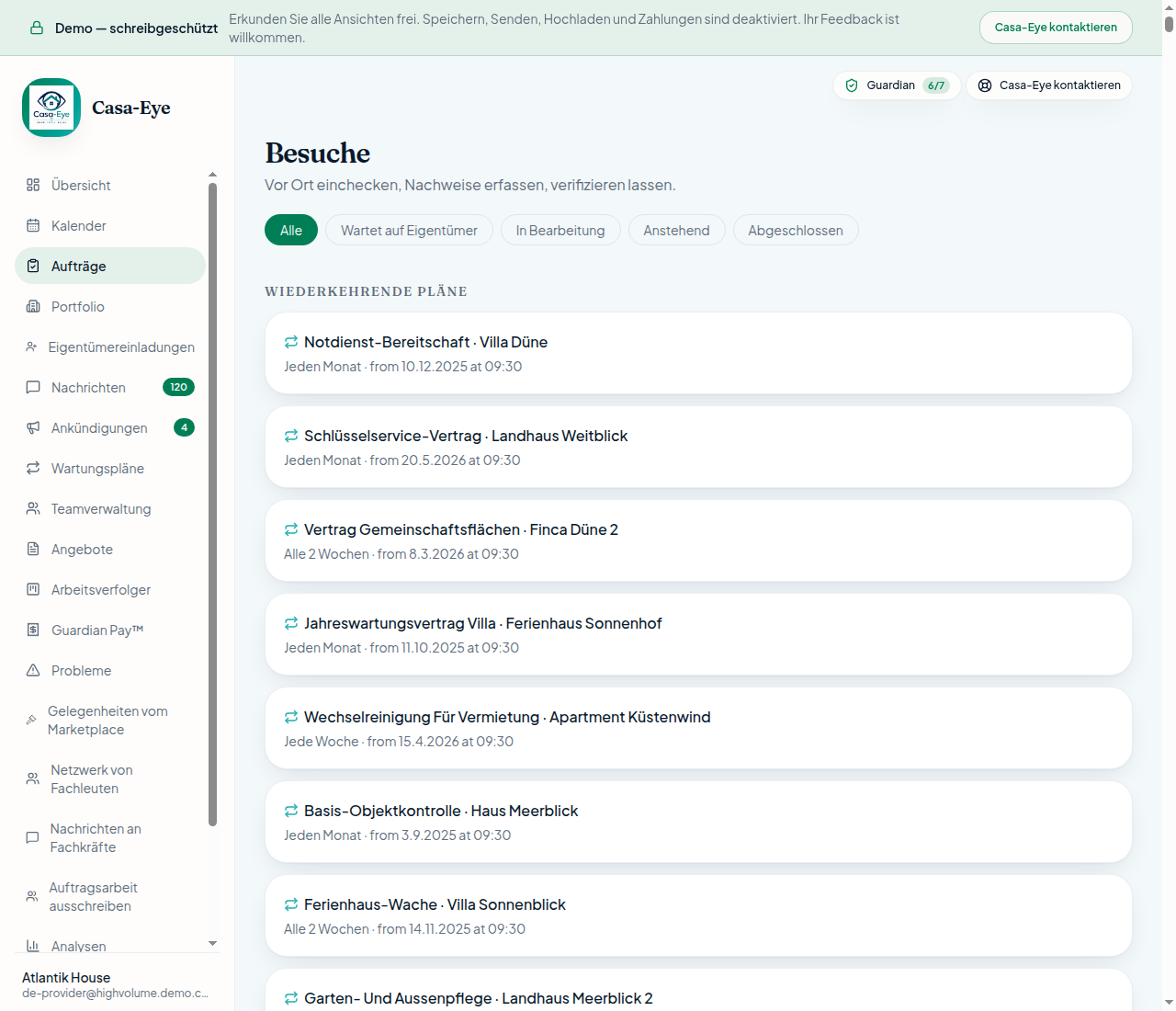Click the recurring icon on Notdienst-Bereitschaft plan

(x=291, y=342)
